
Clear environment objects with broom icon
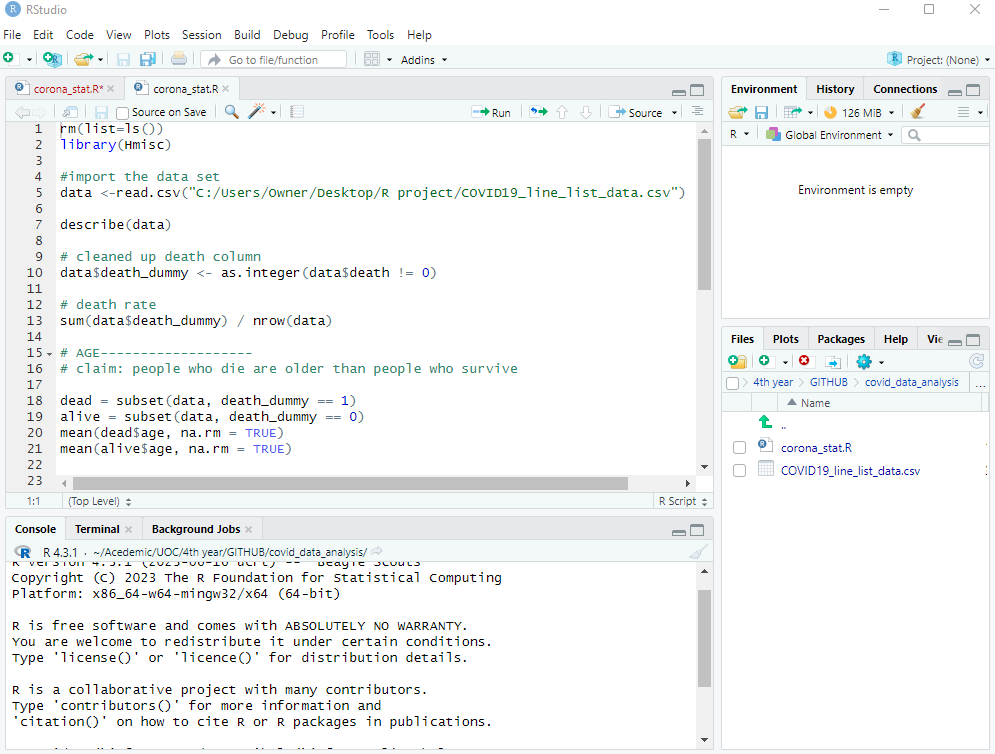917,112
